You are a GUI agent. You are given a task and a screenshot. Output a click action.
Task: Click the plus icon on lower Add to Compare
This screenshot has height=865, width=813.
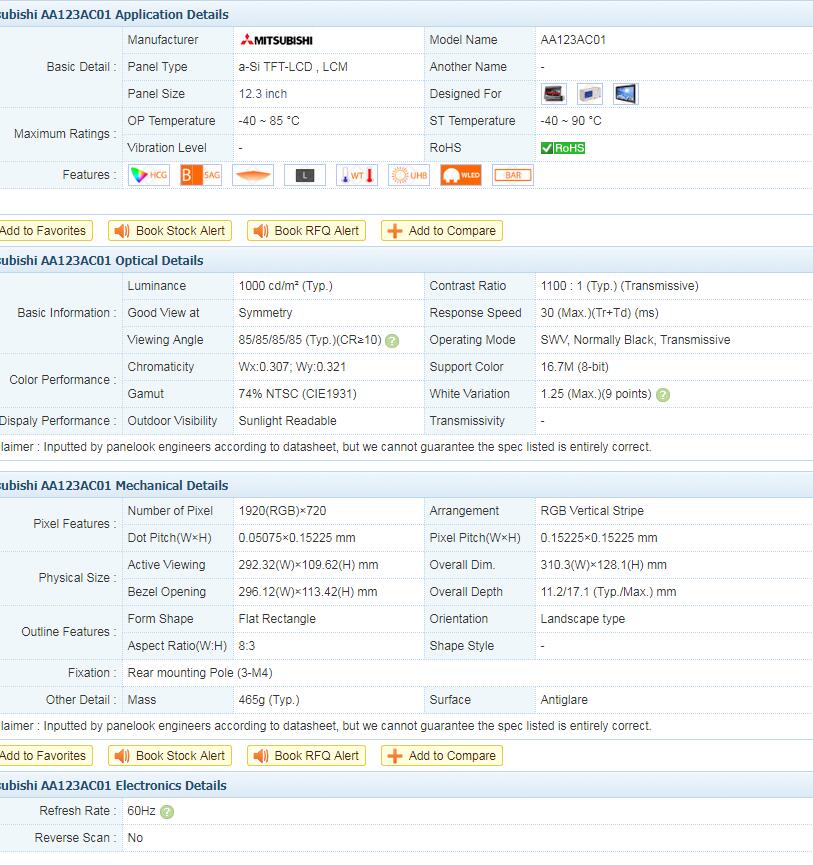pyautogui.click(x=394, y=756)
